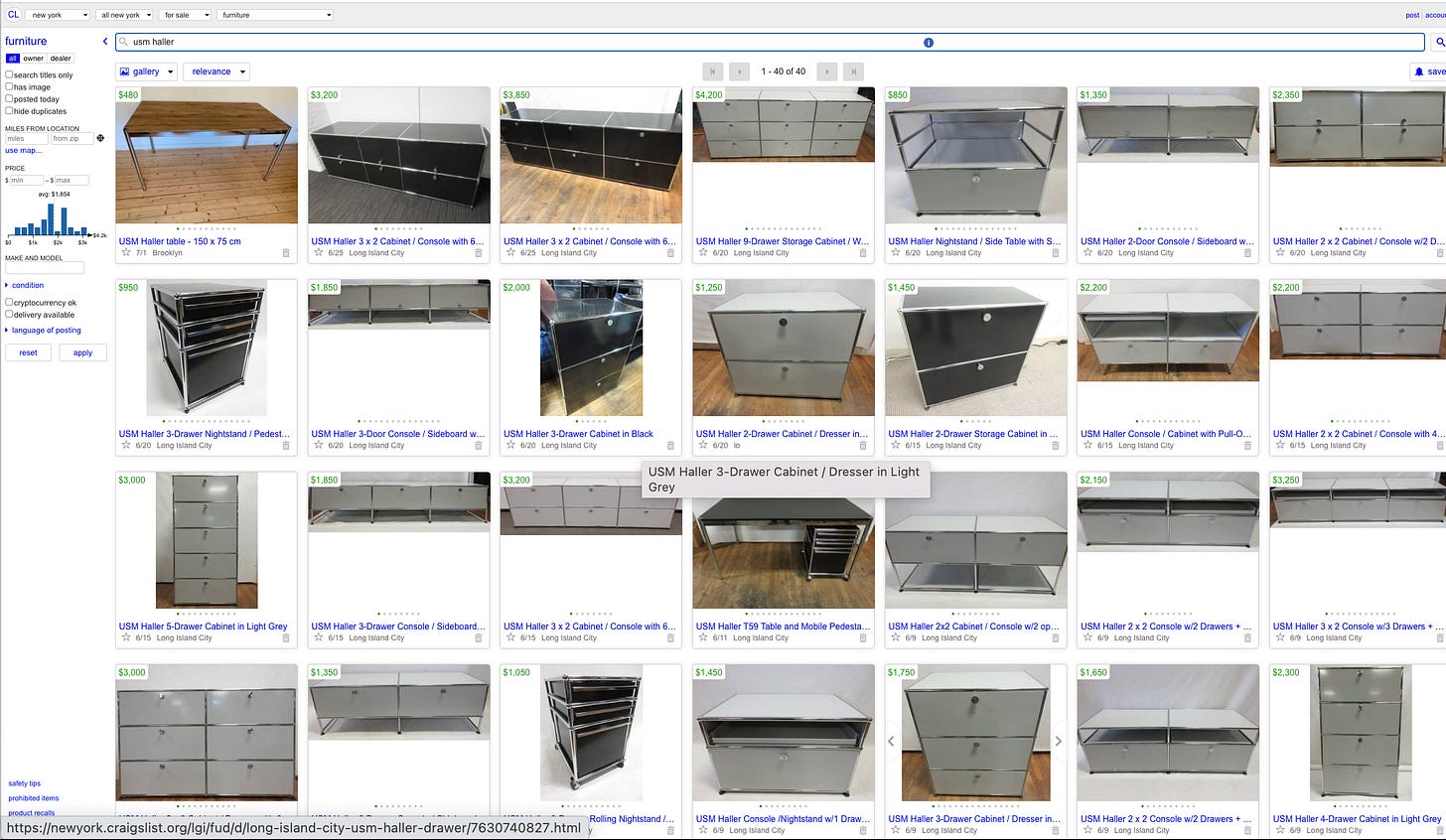Go to first page of results

coord(712,71)
